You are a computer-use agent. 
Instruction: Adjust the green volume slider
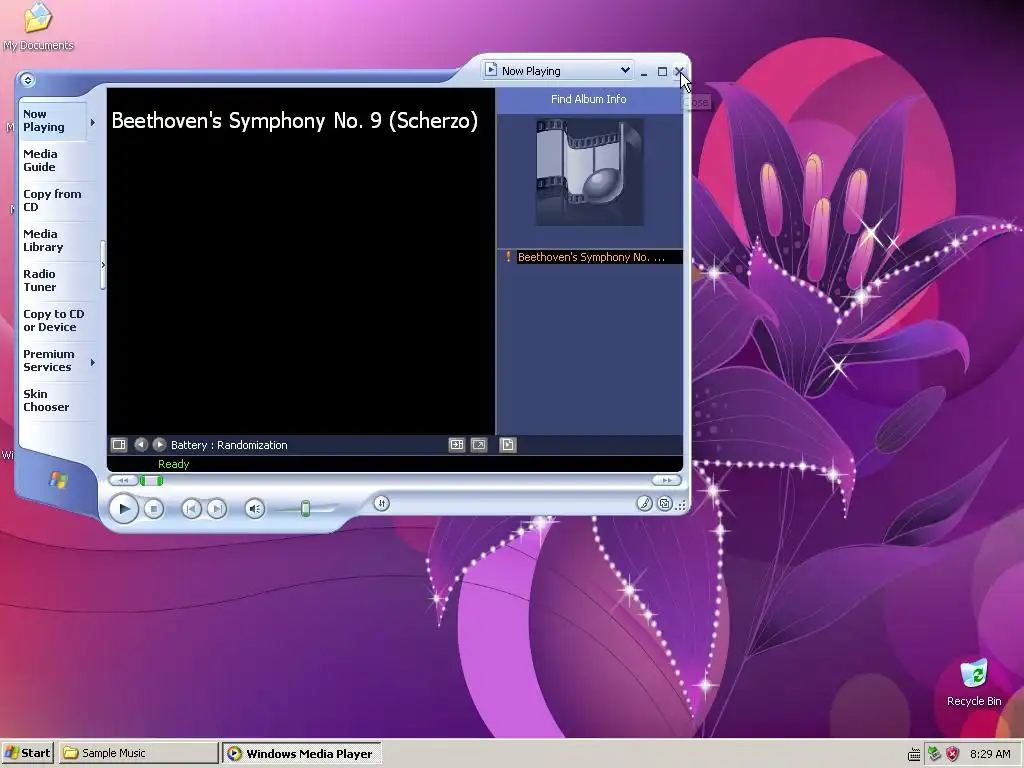305,508
